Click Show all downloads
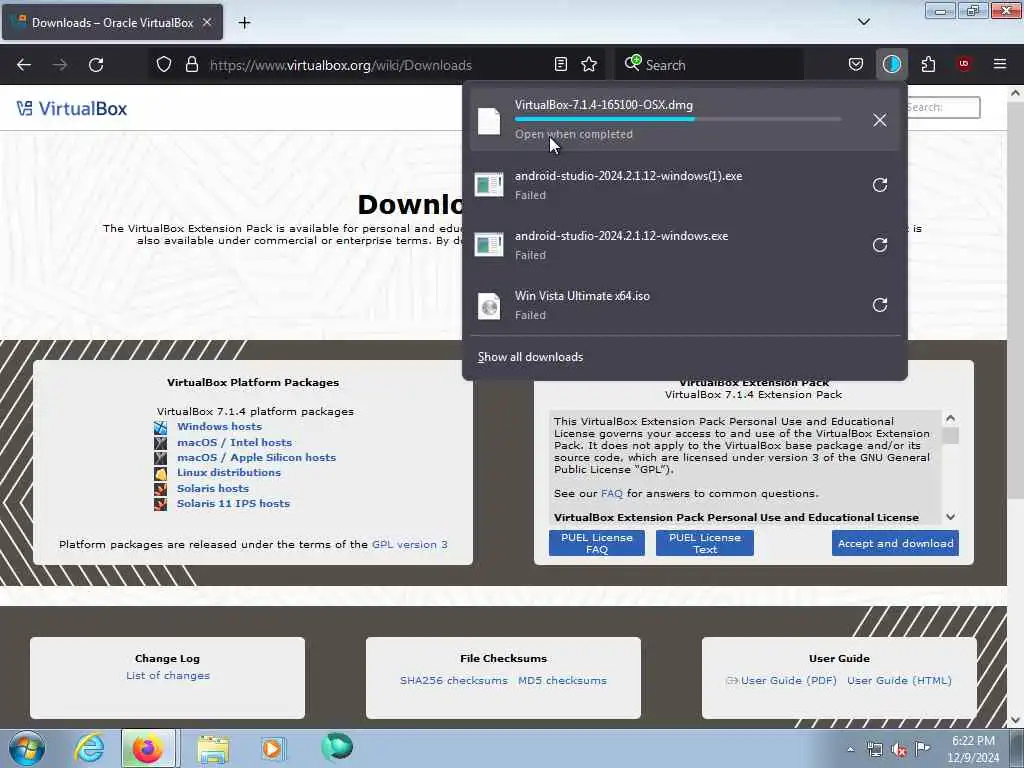1024x768 pixels. click(x=530, y=357)
